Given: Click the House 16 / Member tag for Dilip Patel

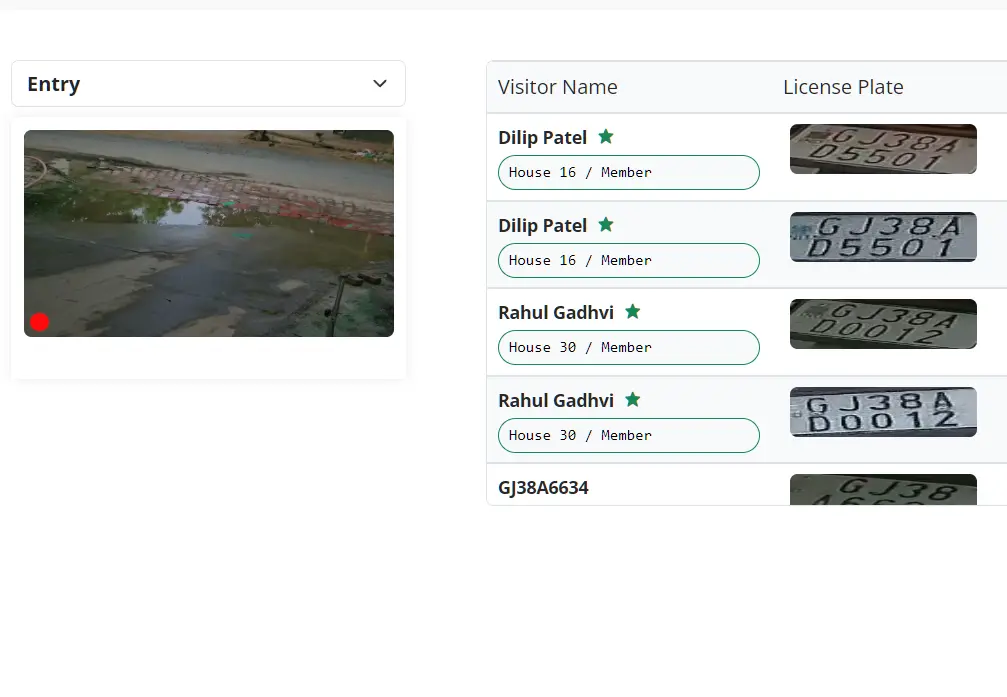Looking at the screenshot, I should point(628,172).
